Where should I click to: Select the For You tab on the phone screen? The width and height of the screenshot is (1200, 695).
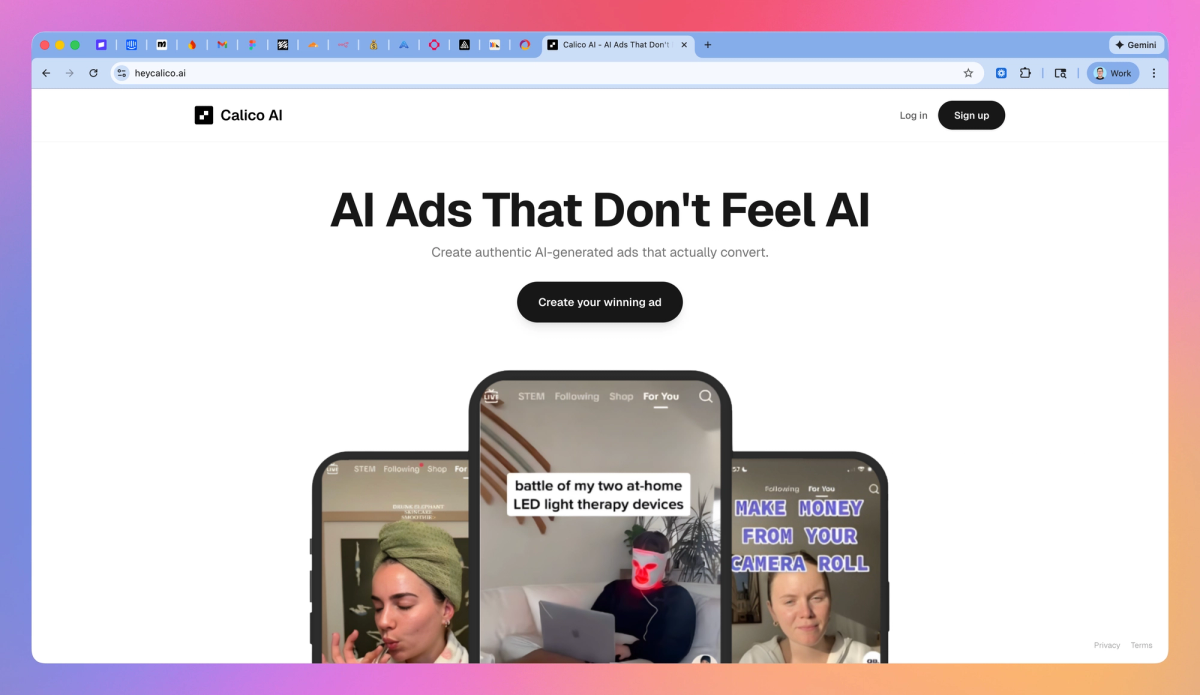(661, 396)
